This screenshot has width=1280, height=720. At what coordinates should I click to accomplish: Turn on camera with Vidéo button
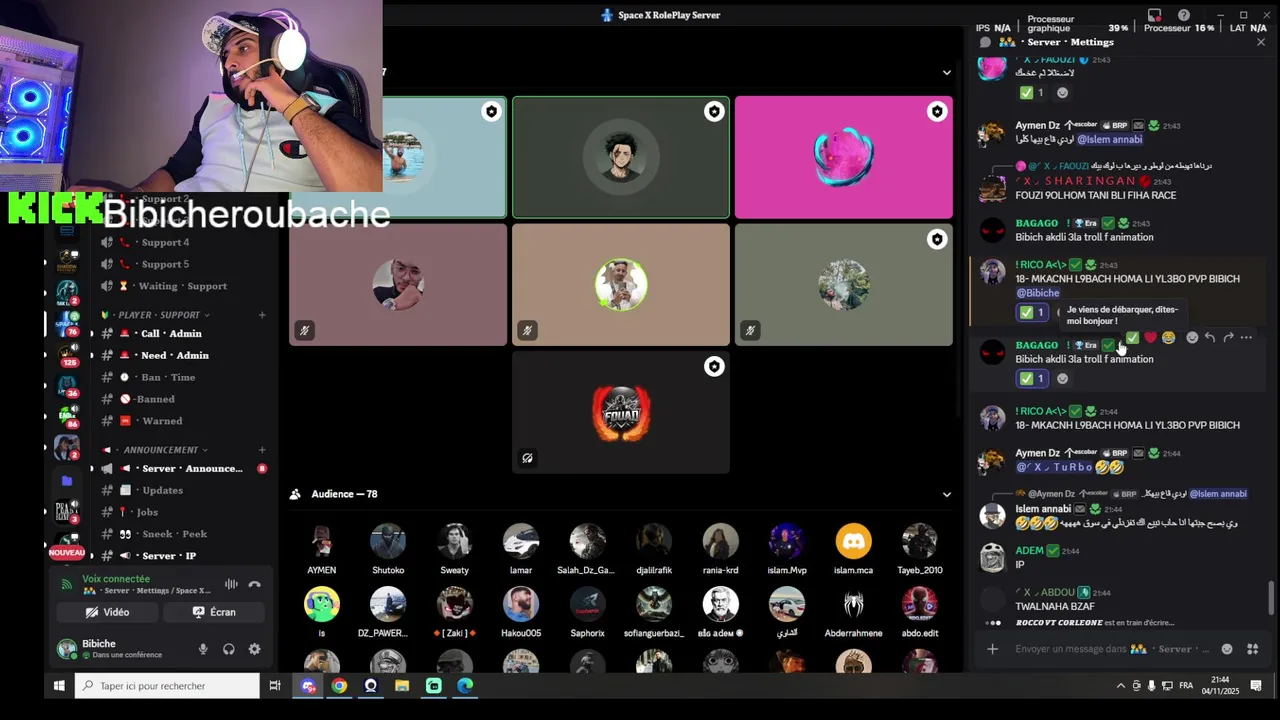point(107,612)
